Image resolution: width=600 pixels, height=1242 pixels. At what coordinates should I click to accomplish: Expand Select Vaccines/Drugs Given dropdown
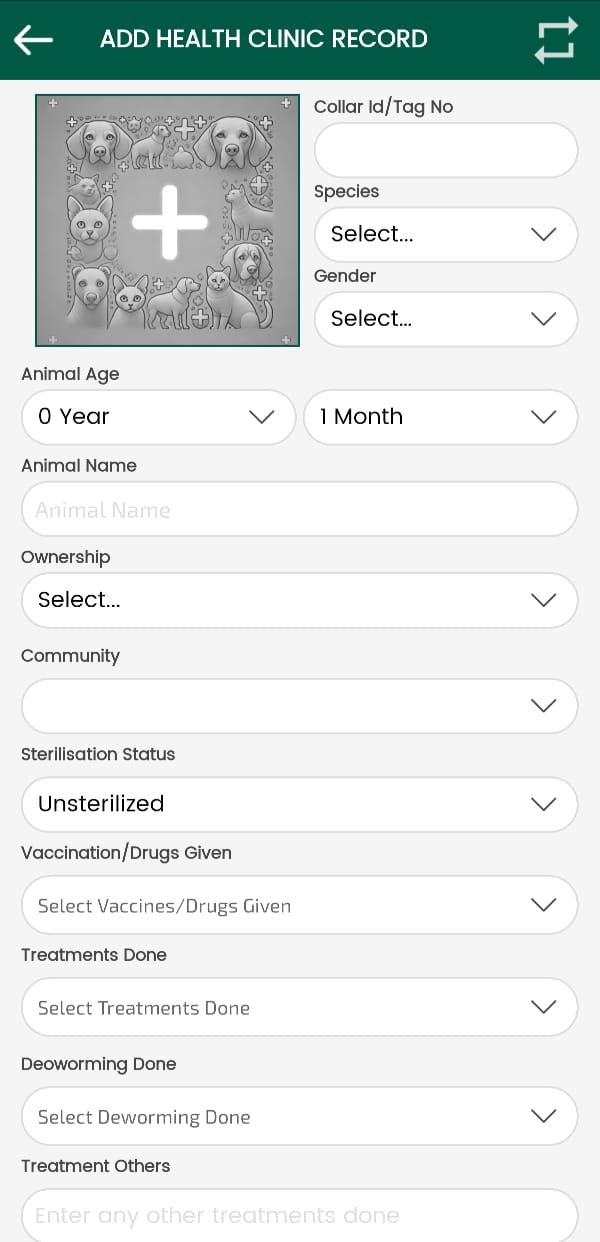pos(299,906)
